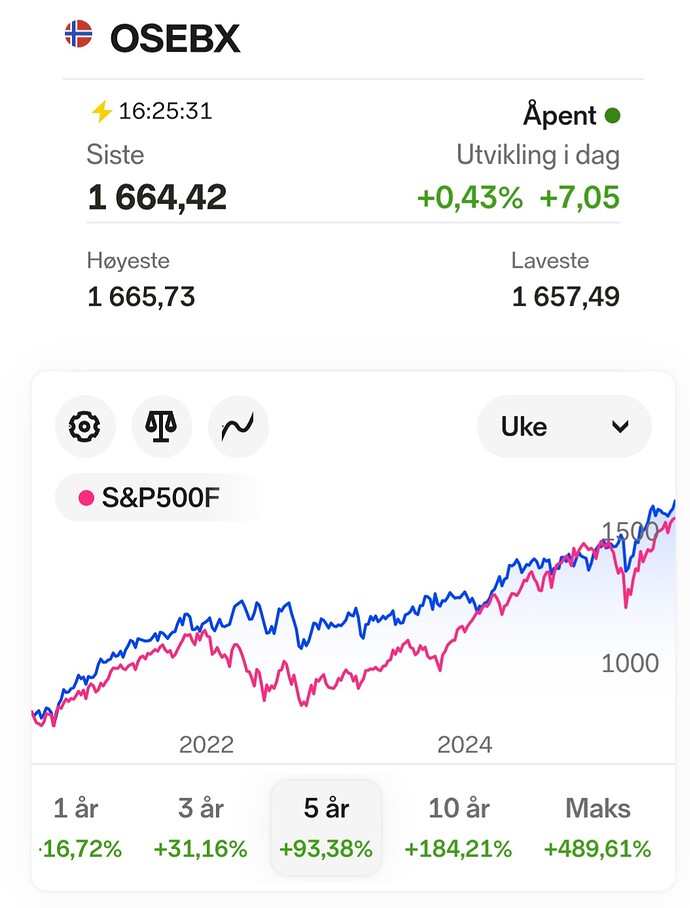690x908 pixels.
Task: Select the 3 år period tab
Action: click(x=200, y=827)
